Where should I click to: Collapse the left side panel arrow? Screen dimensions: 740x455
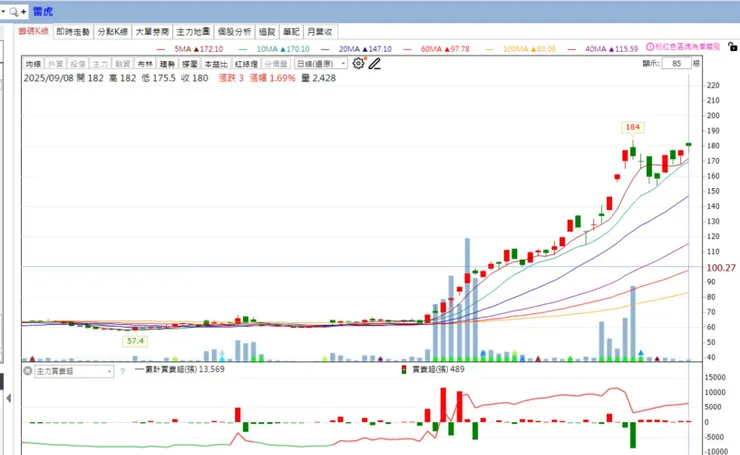8,398
